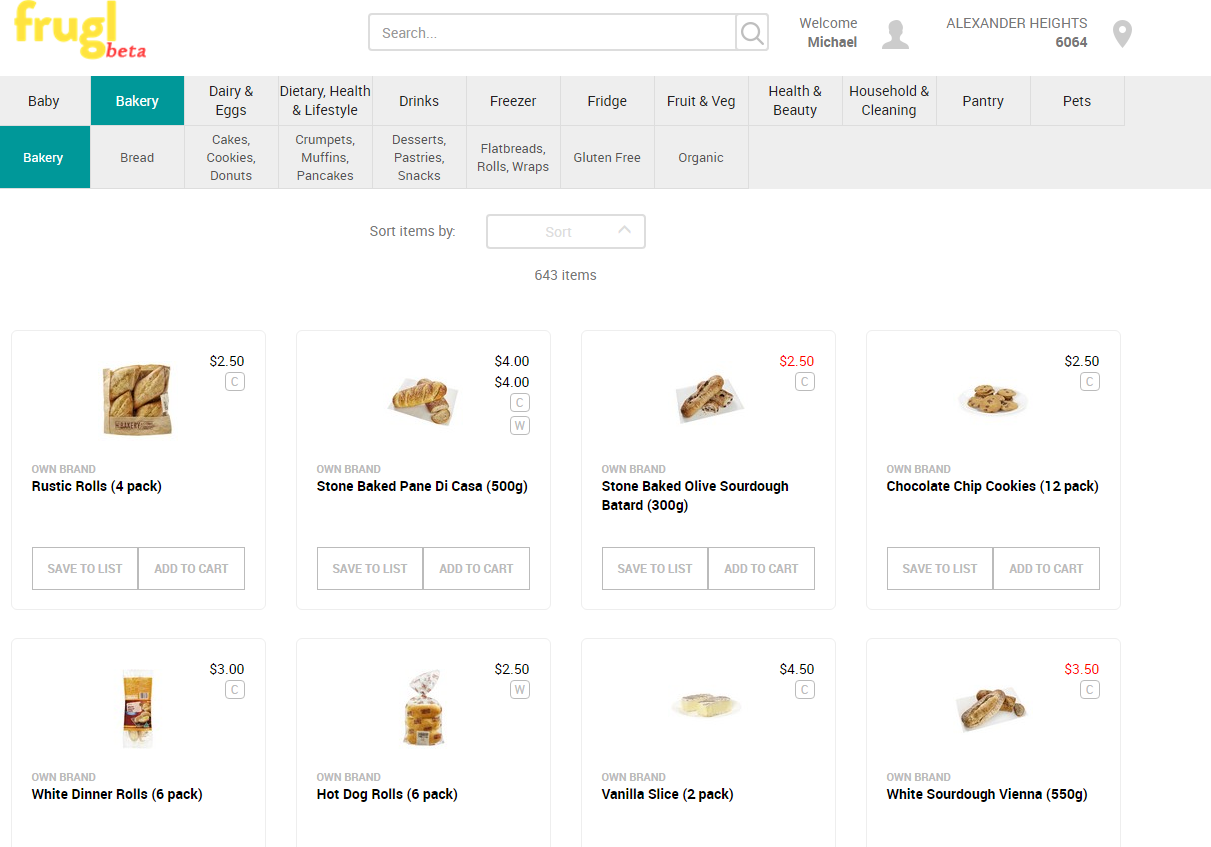
Task: Save Rustic Rolls to list
Action: coord(85,568)
